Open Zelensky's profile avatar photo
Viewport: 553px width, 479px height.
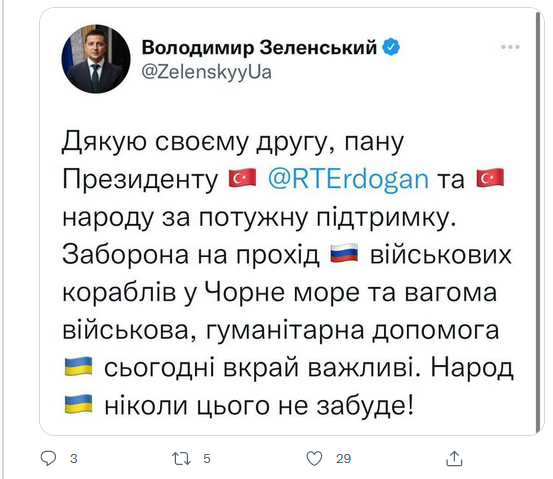pyautogui.click(x=96, y=59)
